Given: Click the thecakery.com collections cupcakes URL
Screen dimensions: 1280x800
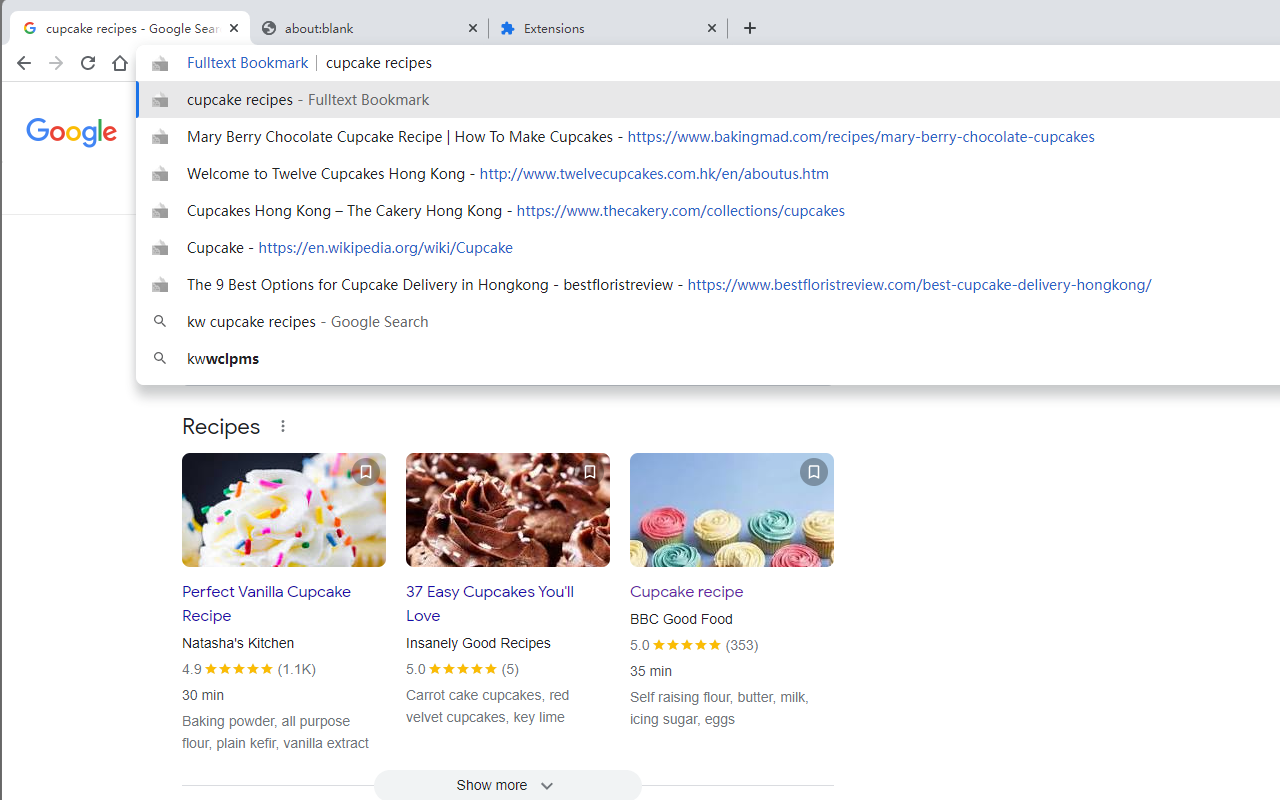Looking at the screenshot, I should click(681, 211).
